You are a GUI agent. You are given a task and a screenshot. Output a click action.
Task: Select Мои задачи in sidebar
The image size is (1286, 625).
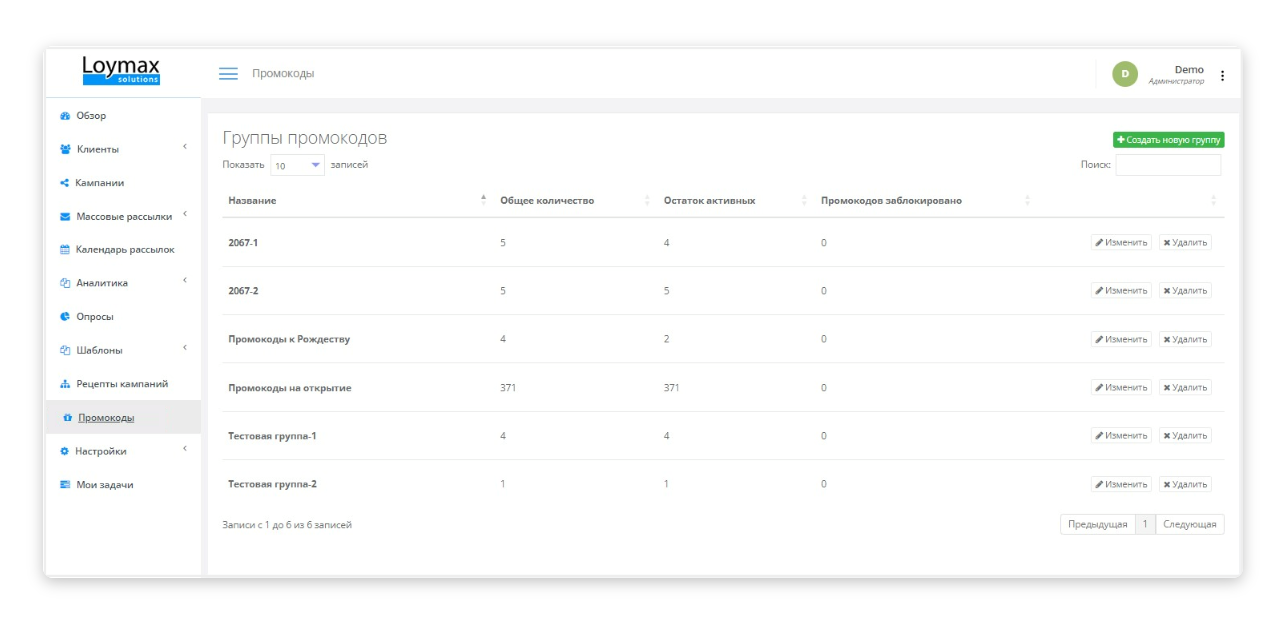pyautogui.click(x=105, y=485)
